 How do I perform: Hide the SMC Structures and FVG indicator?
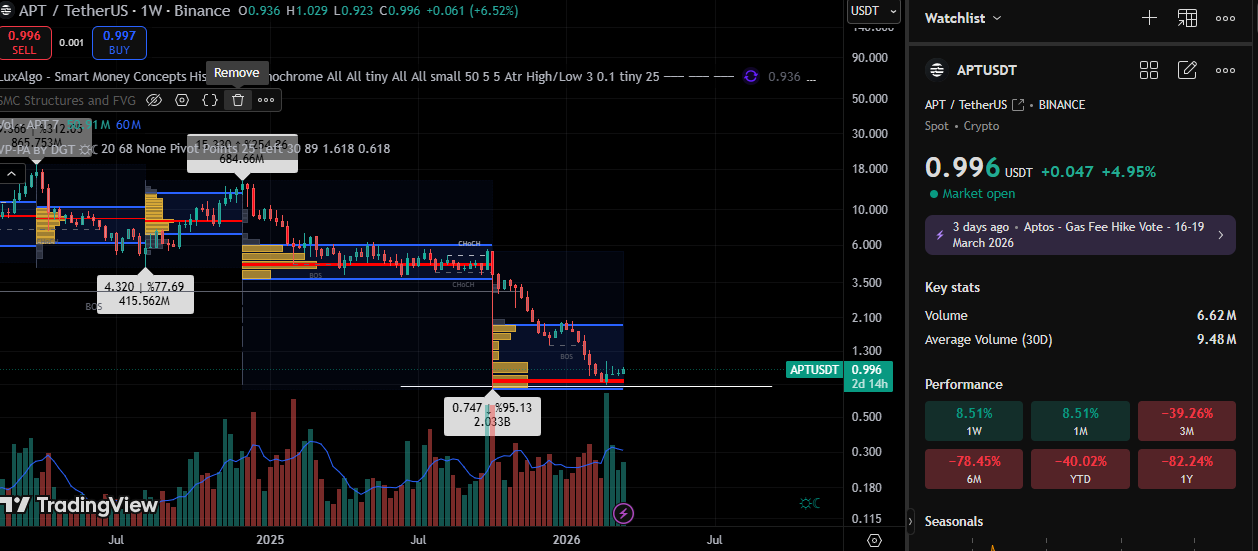coord(154,100)
